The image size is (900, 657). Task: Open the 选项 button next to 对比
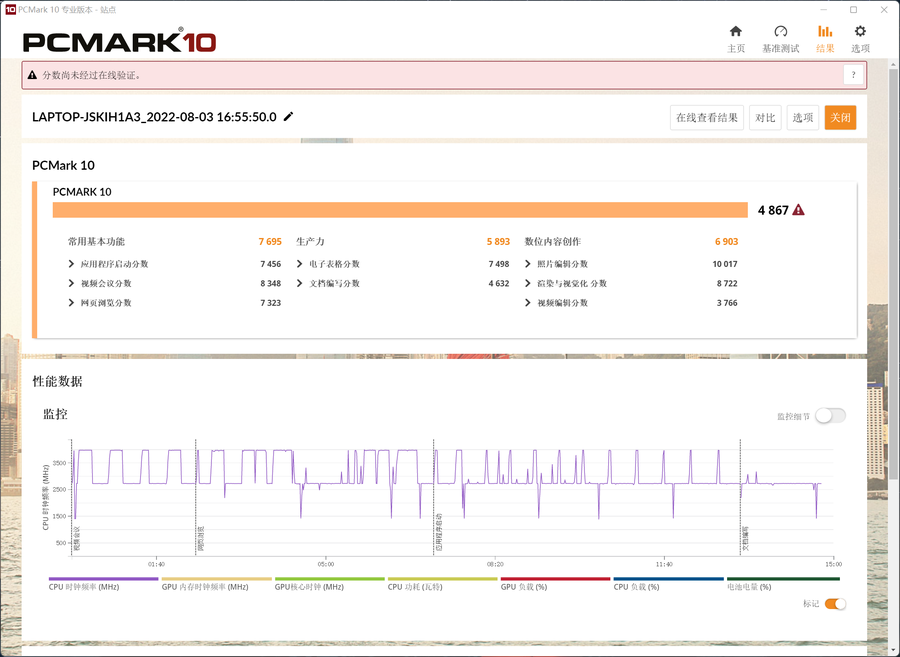(802, 118)
